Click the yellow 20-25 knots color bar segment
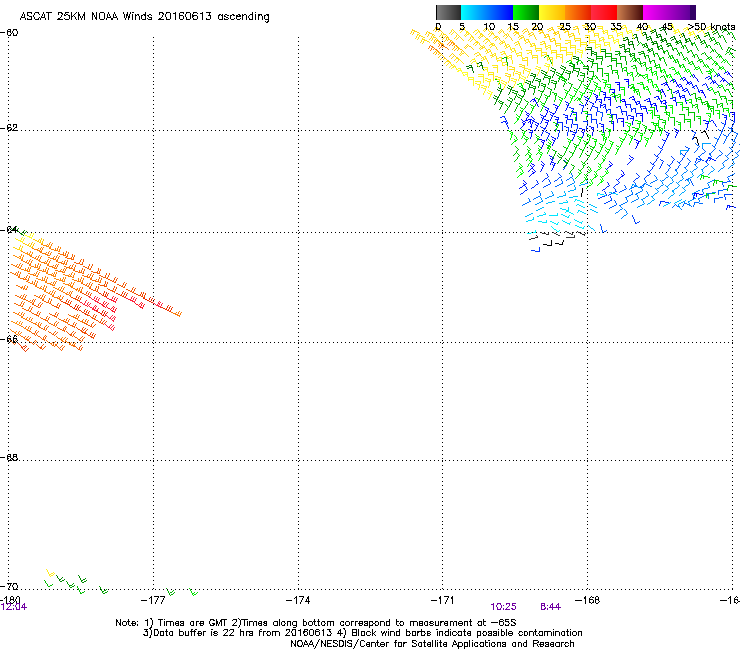Screen dimensions: 740x650 click(552, 12)
